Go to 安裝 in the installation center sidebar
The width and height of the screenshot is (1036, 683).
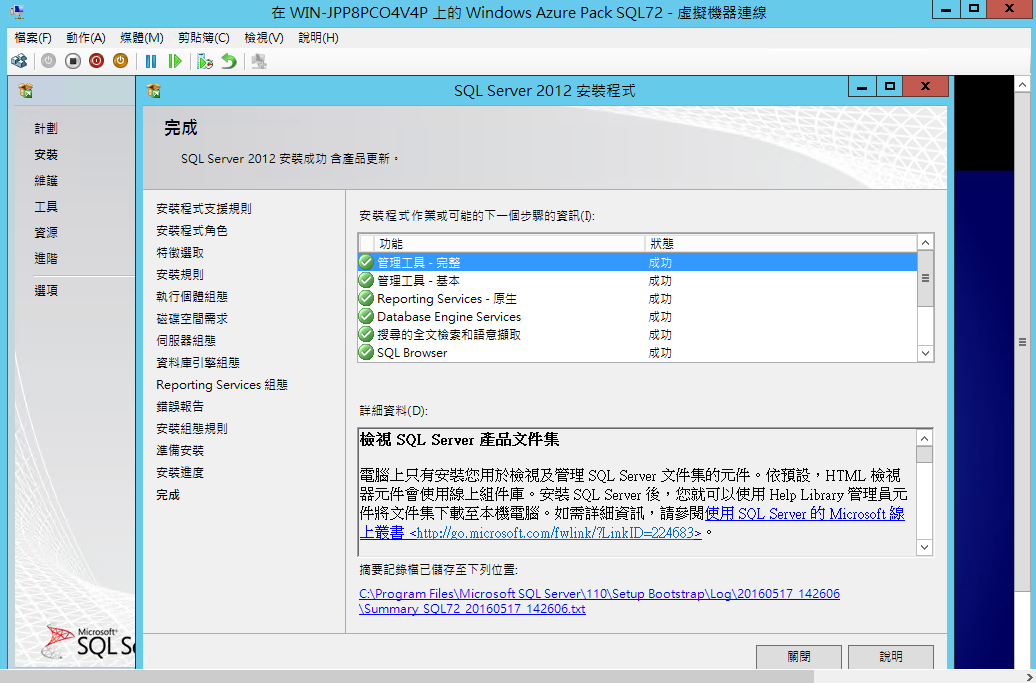coord(46,155)
